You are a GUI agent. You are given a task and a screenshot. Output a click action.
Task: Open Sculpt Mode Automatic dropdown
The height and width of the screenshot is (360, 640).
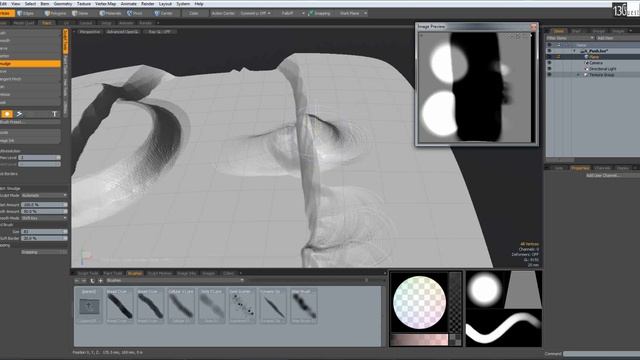point(44,196)
